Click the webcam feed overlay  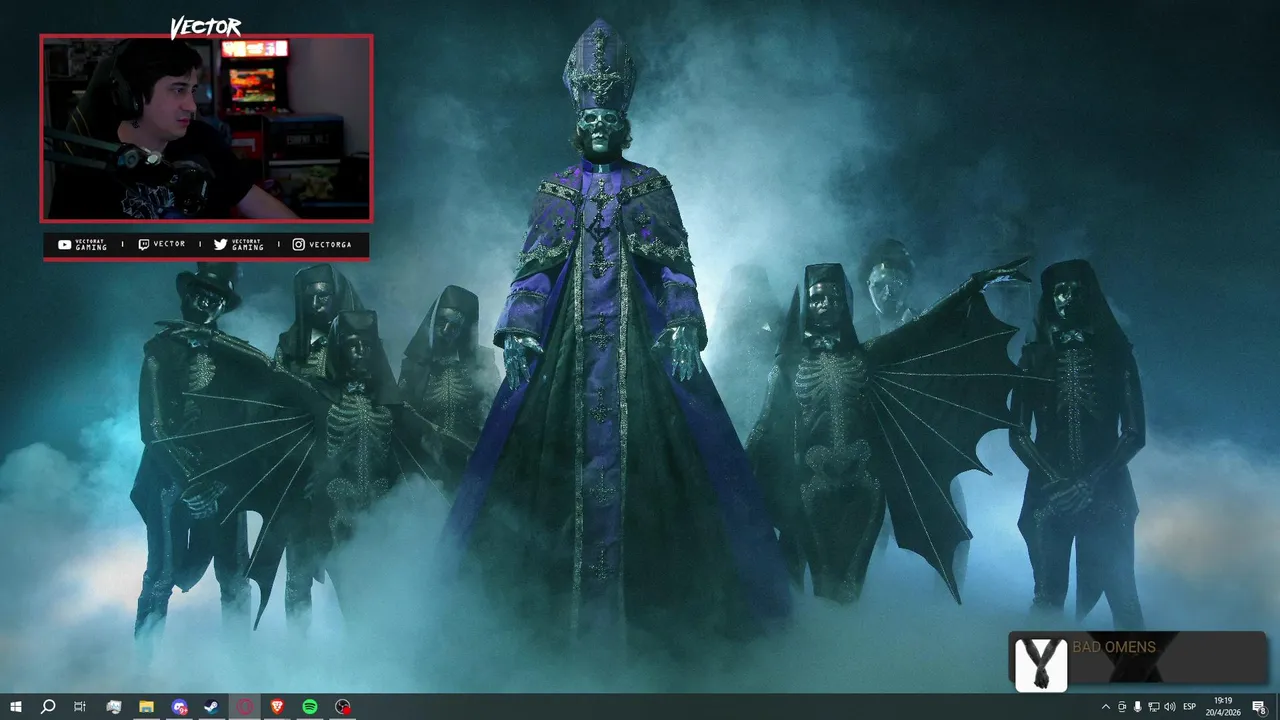click(206, 128)
